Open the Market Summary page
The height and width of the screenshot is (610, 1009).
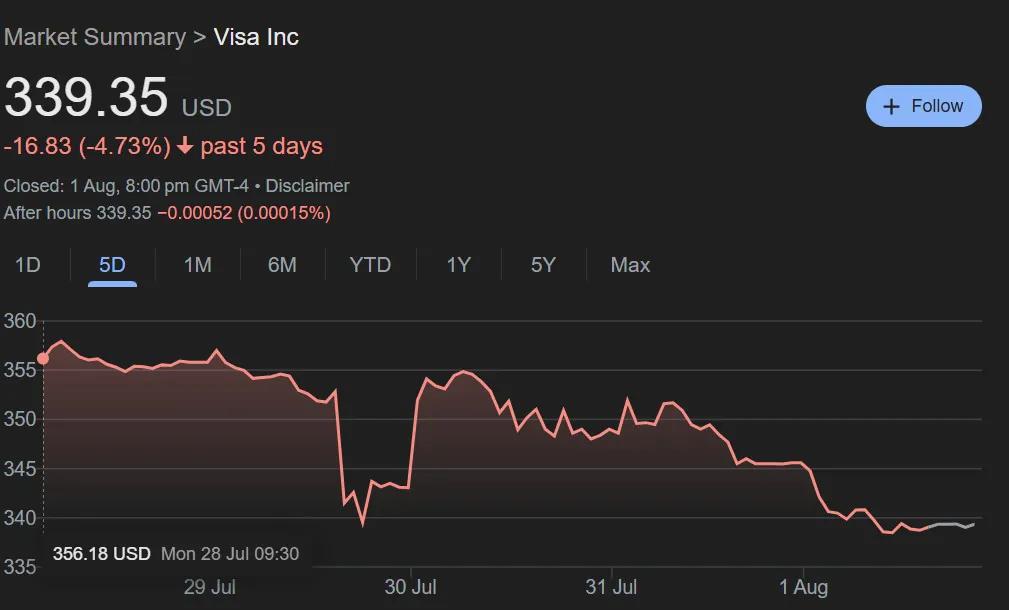[95, 37]
